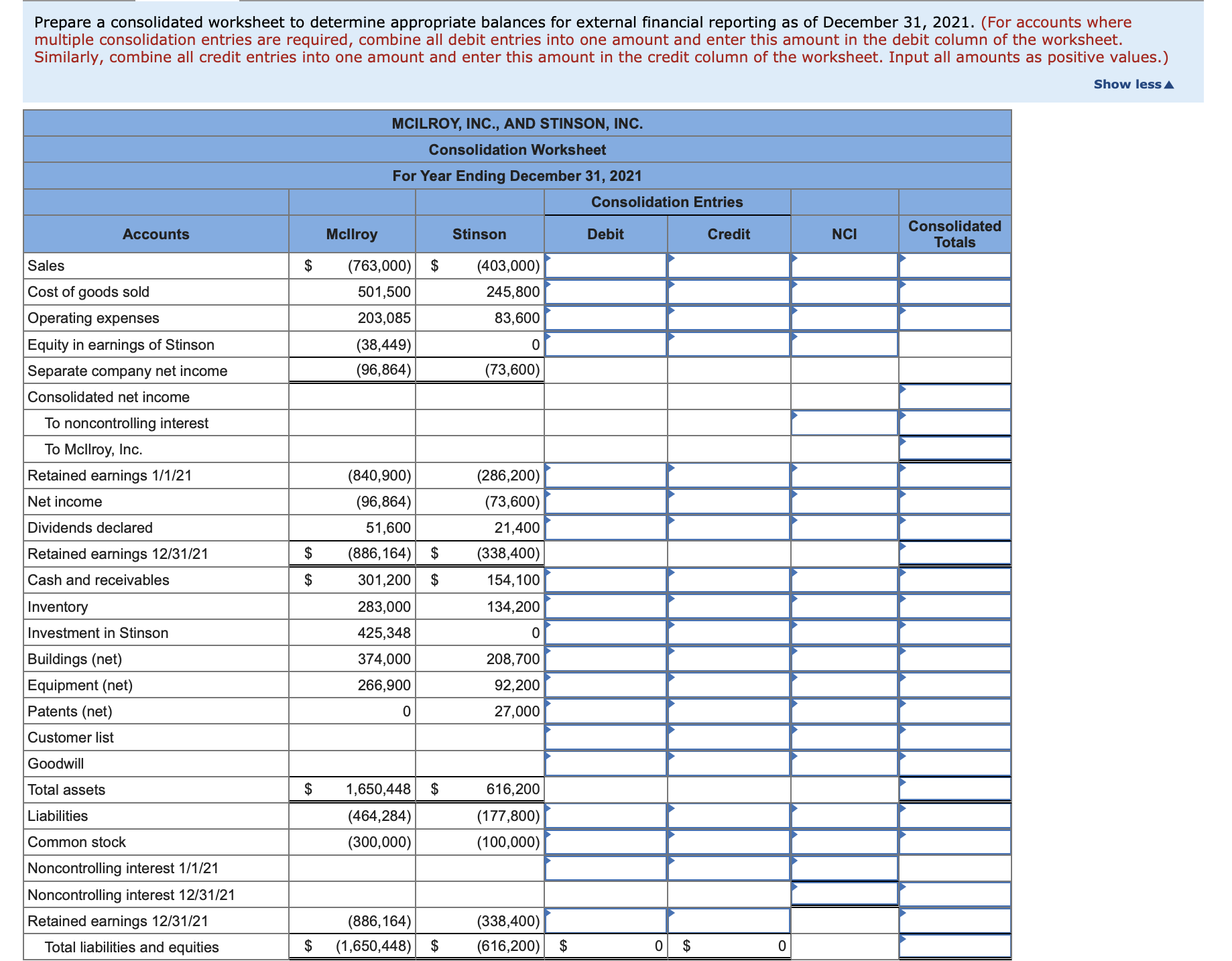Image resolution: width=1232 pixels, height=961 pixels.
Task: Click the Consolidated Totals cell for To Mcllroy, Inc.
Action: [x=954, y=449]
